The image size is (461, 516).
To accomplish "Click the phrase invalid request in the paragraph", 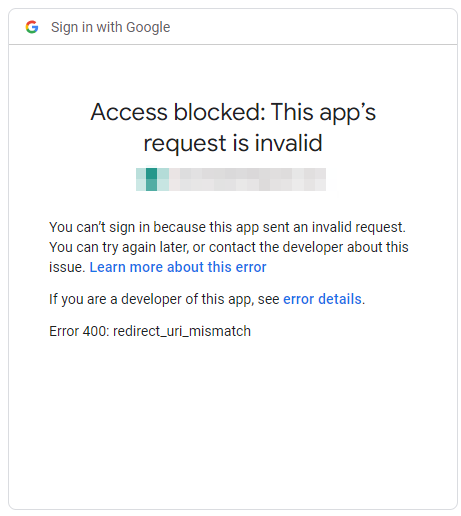I will [x=358, y=227].
